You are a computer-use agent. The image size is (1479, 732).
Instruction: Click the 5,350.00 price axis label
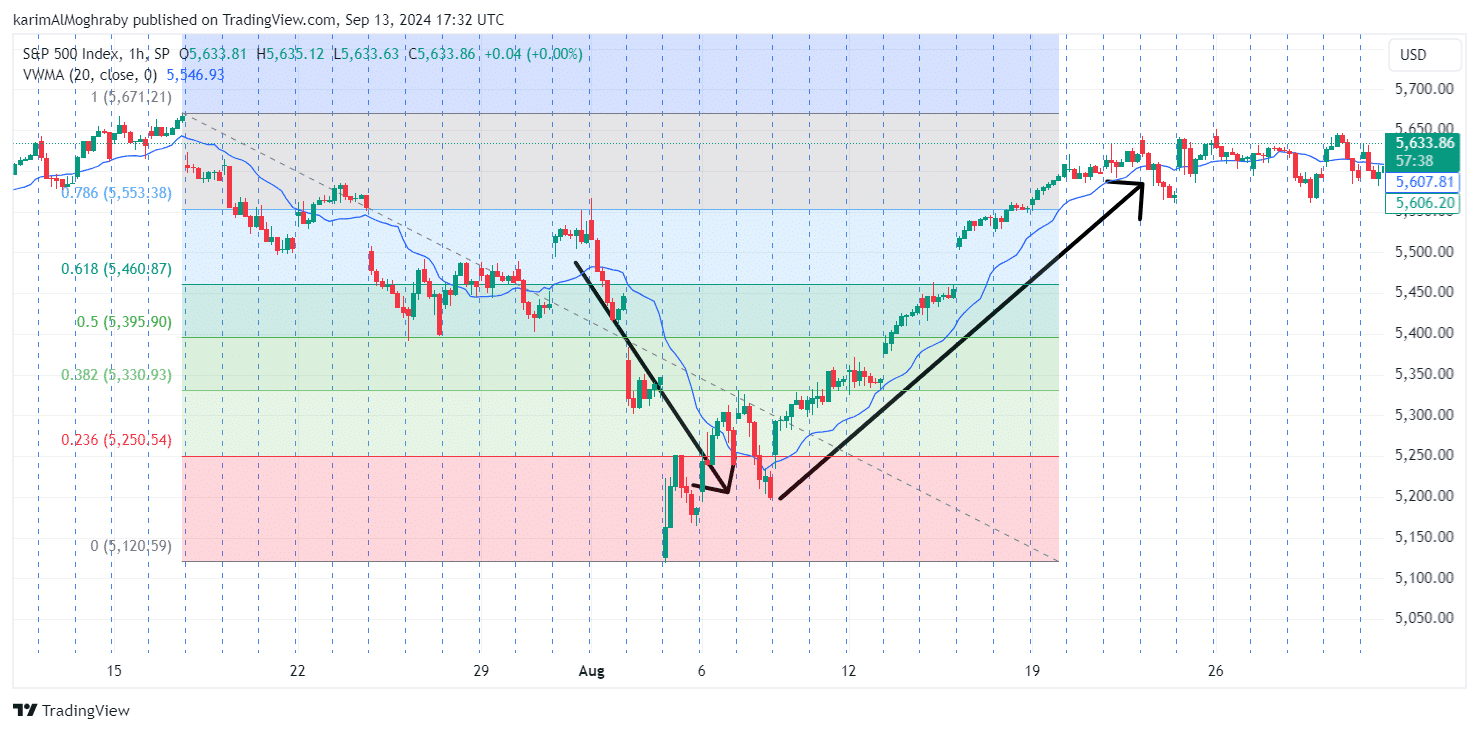1423,374
